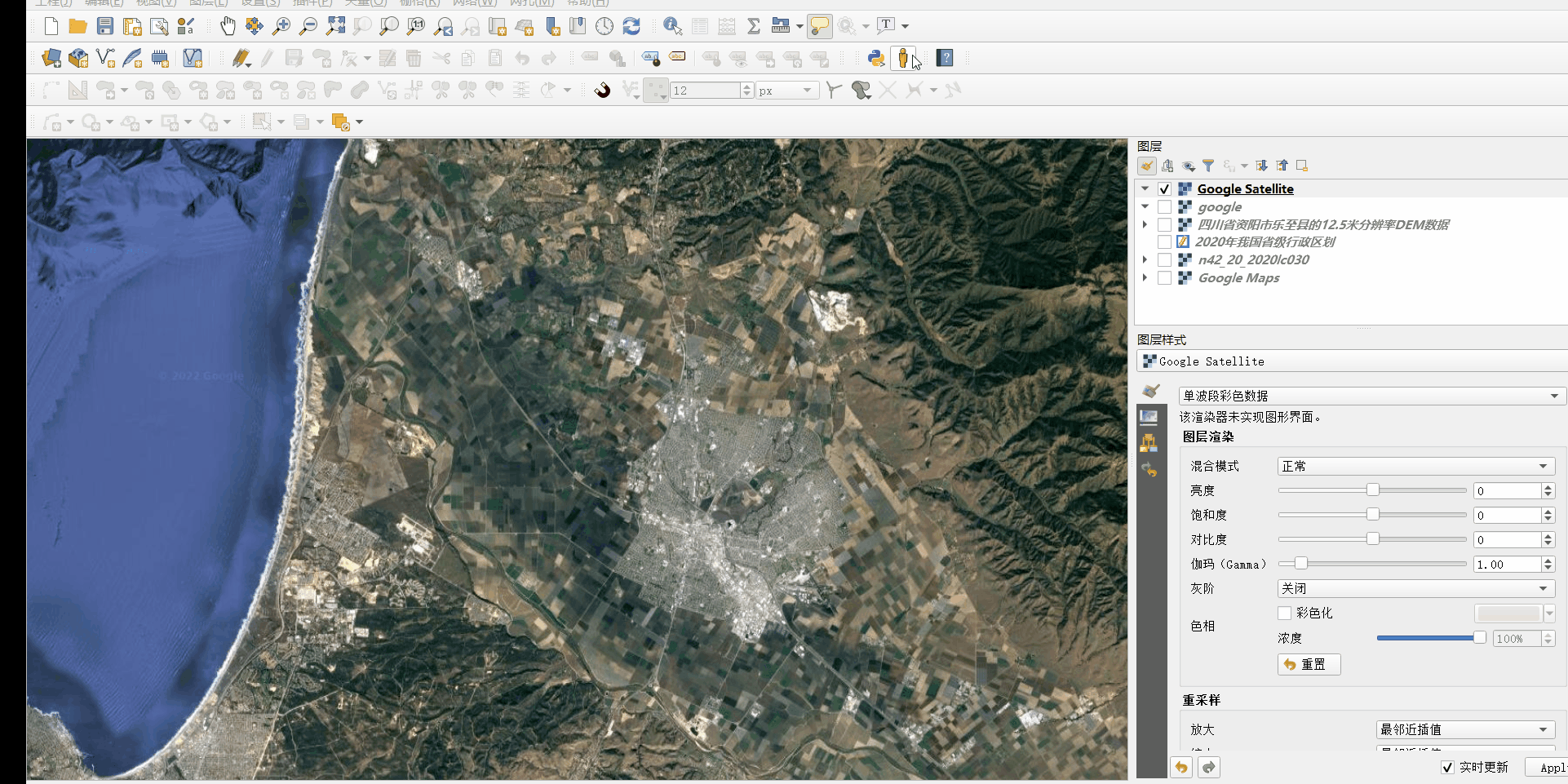Viewport: 1568px width, 784px height.
Task: Click the 饱和度 saturation slider handle
Action: 1373,515
